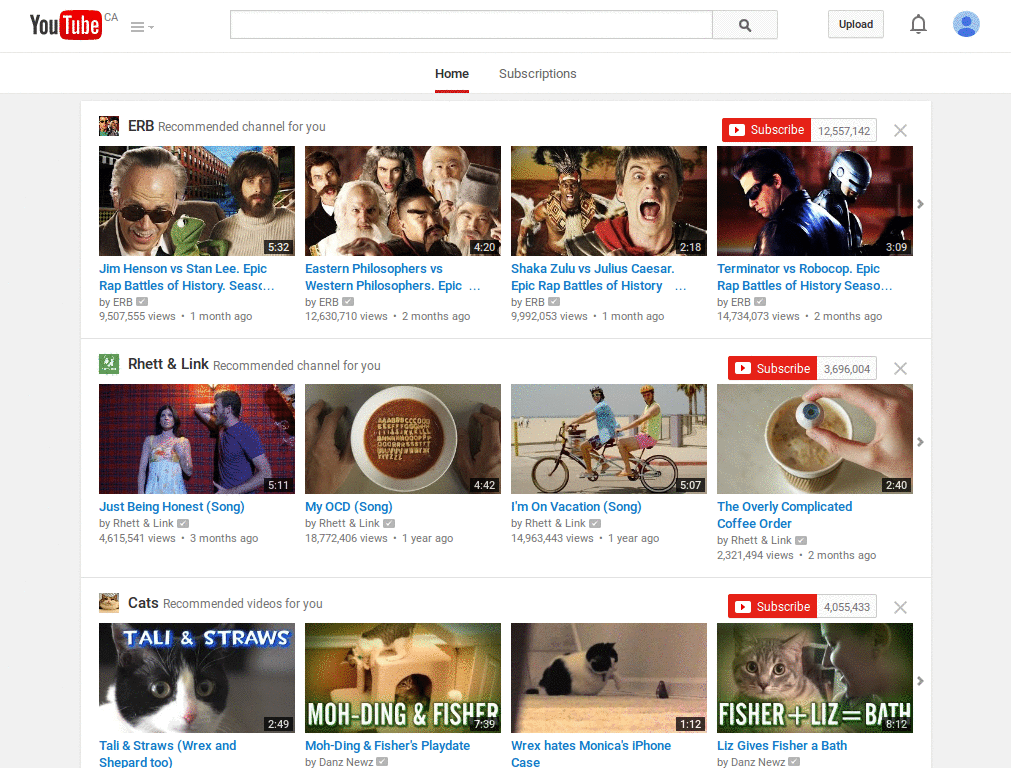Open the ERB channel avatar
Image resolution: width=1024 pixels, height=768 pixels.
coord(109,126)
